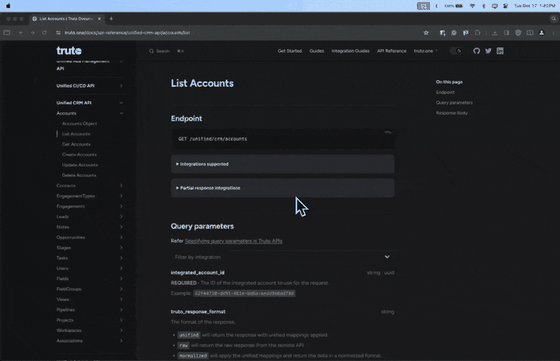Click the first extension icon after the star
This screenshot has width=560, height=361.
tap(442, 33)
